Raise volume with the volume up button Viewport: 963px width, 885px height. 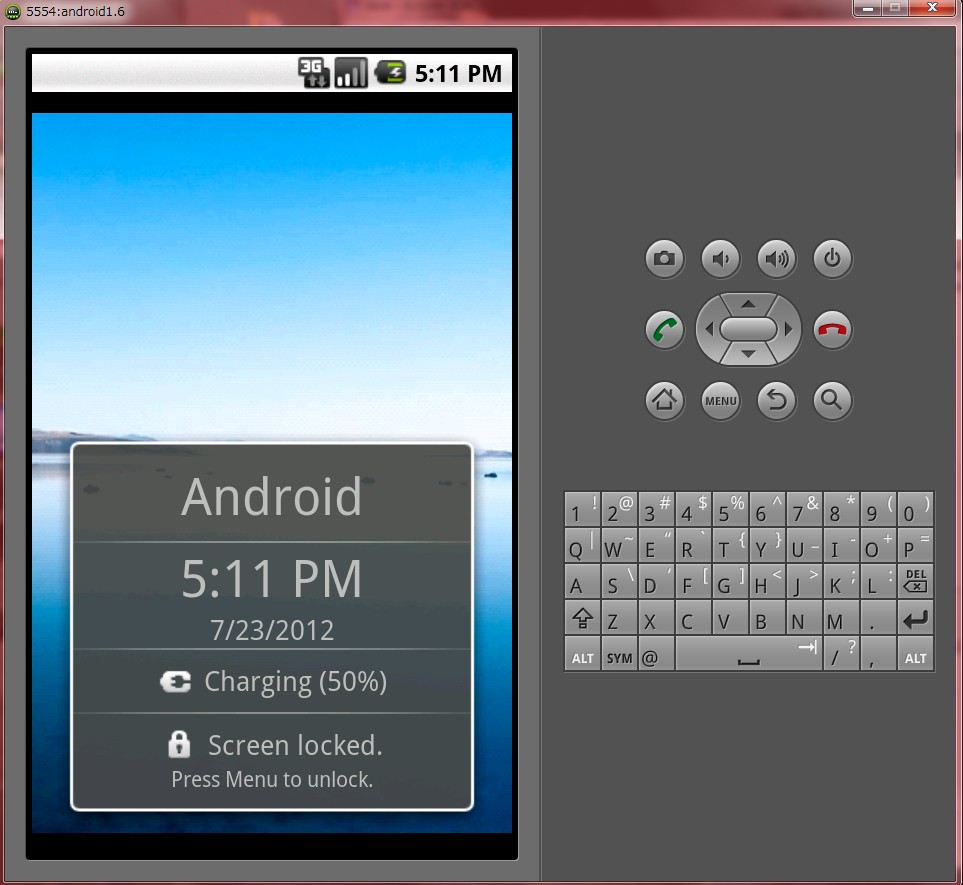776,259
